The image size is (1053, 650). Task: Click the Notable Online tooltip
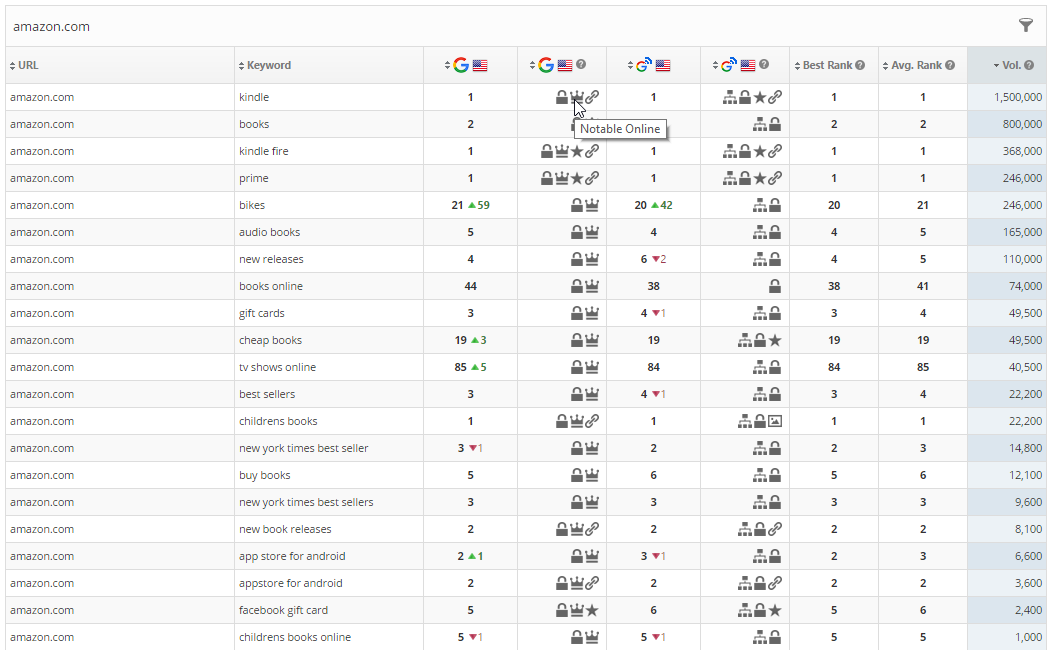620,129
